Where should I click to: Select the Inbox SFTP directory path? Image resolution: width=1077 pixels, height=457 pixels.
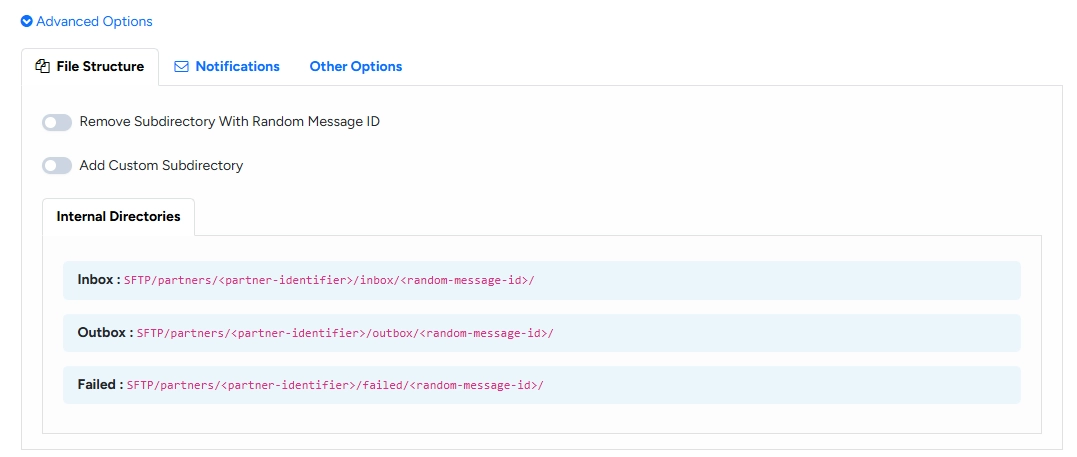(x=329, y=280)
